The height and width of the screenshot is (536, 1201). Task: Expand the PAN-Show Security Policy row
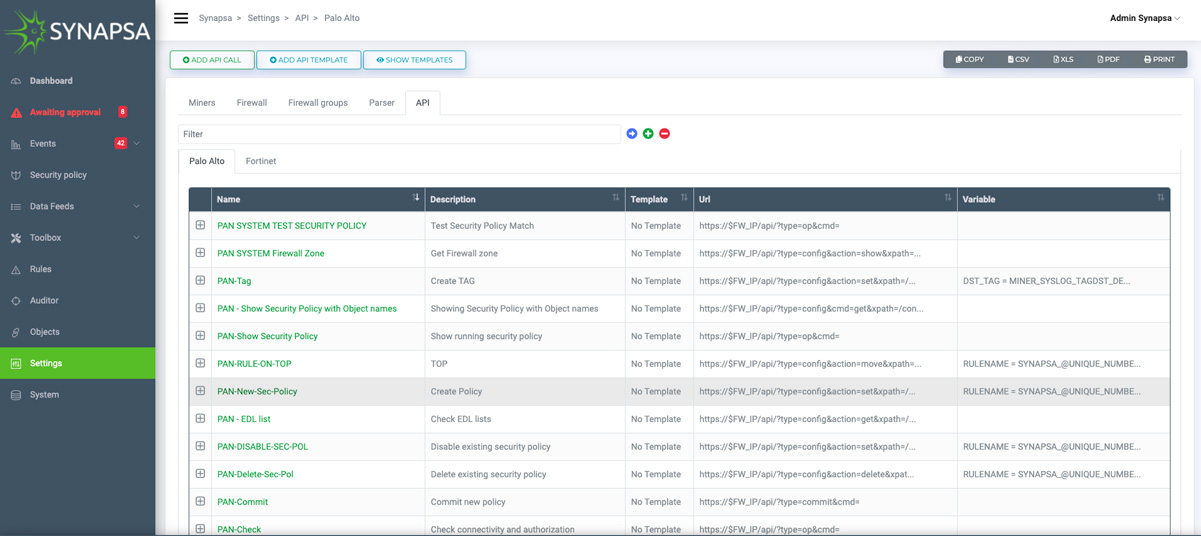point(200,336)
